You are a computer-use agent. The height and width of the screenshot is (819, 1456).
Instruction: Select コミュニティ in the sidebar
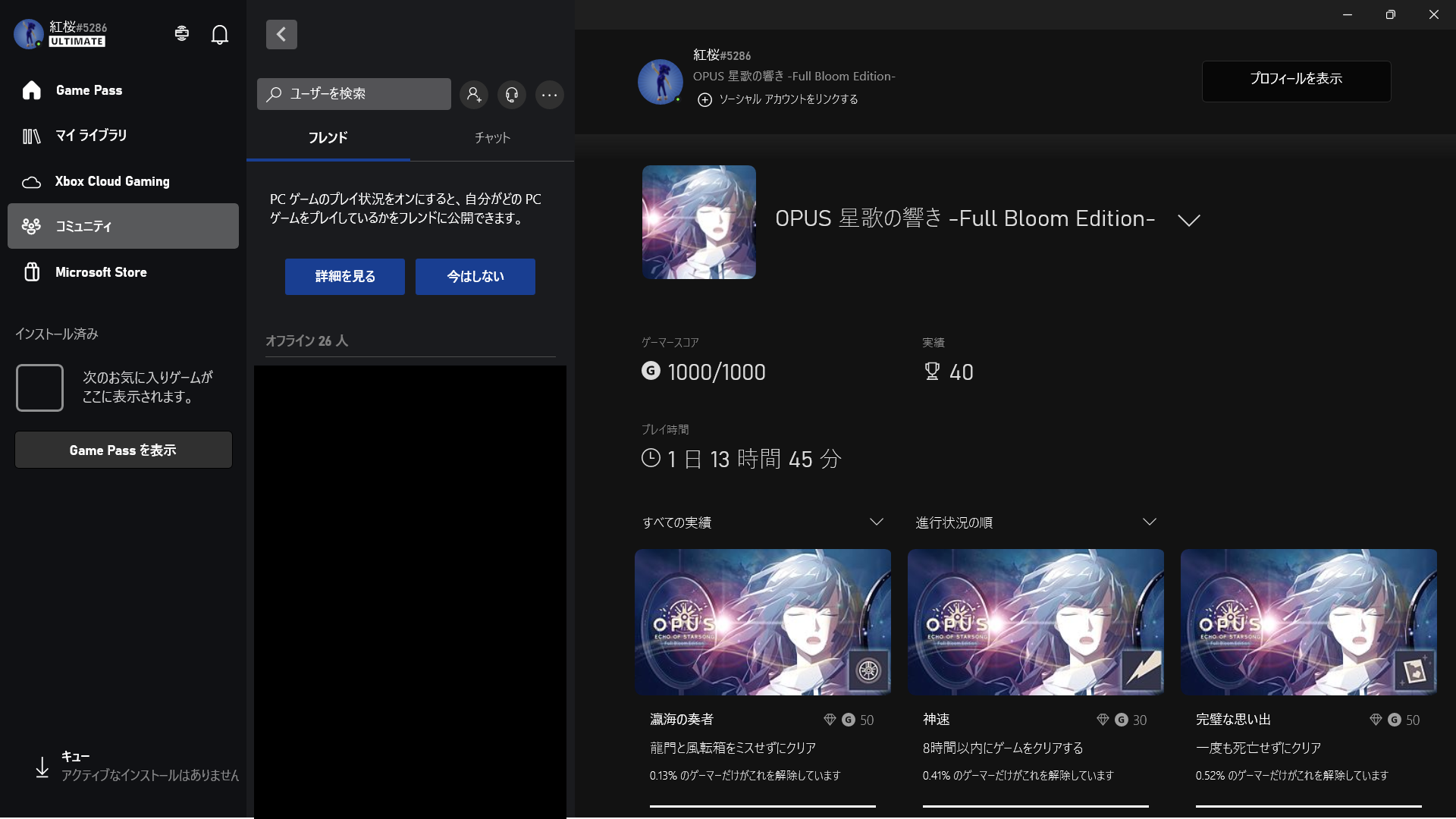tap(123, 226)
